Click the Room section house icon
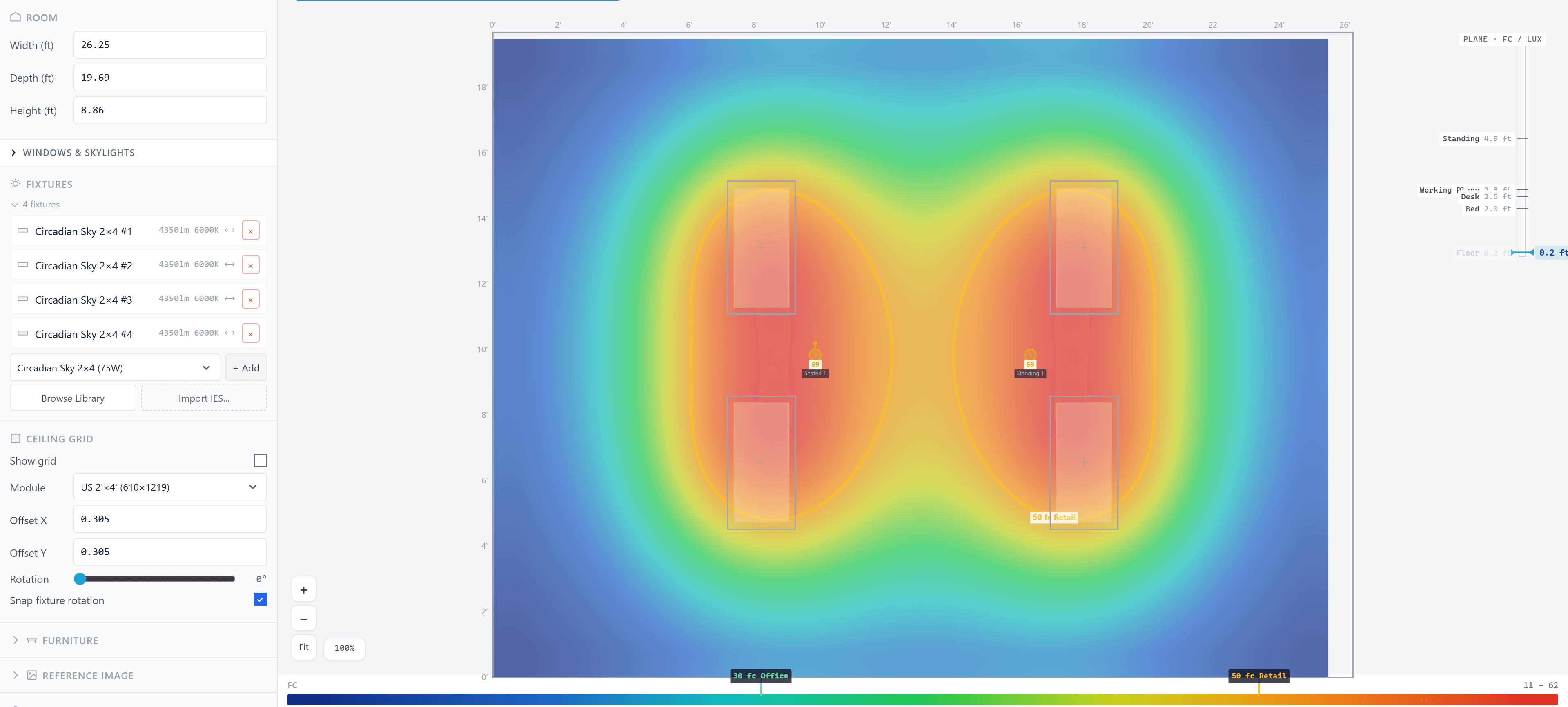This screenshot has height=707, width=1568. (16, 17)
